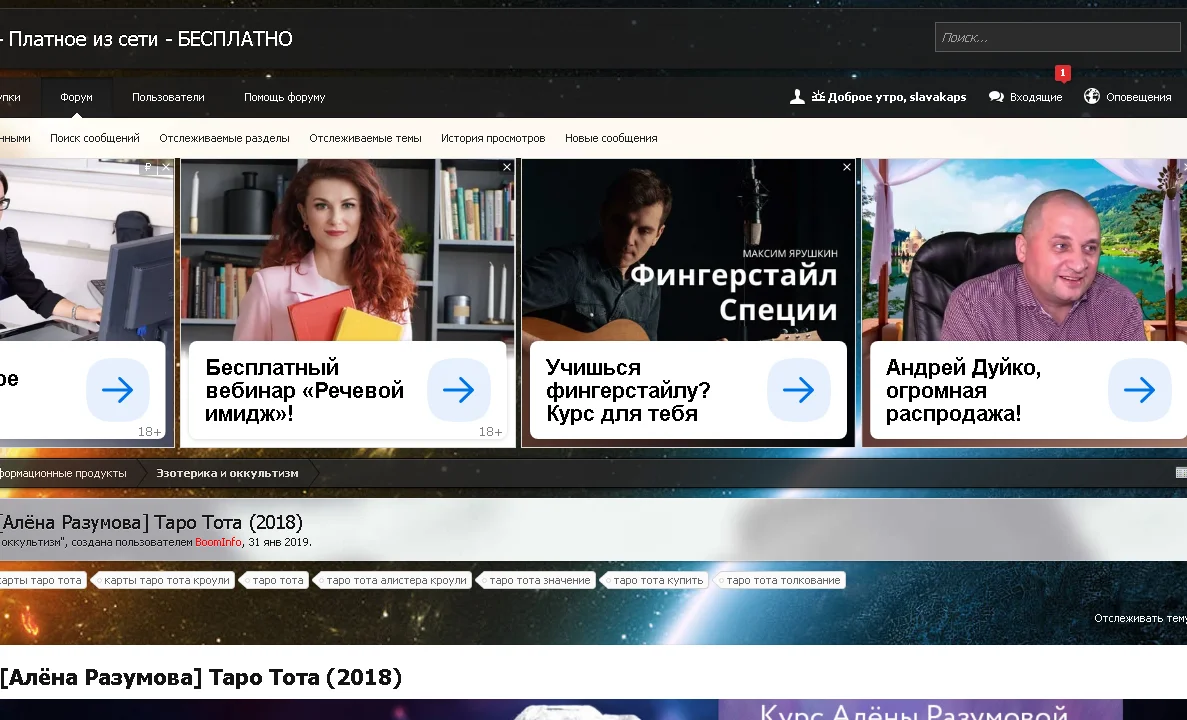Open the Форум tab
Viewport: 1187px width, 720px height.
point(76,97)
